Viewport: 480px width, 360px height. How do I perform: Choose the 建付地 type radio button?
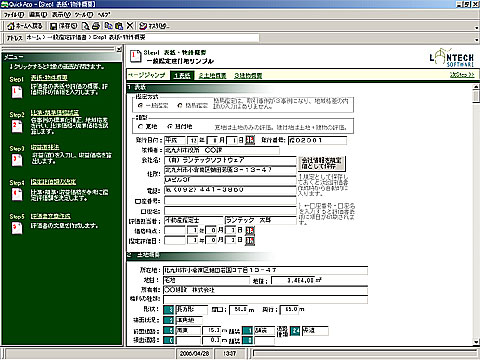(170, 127)
